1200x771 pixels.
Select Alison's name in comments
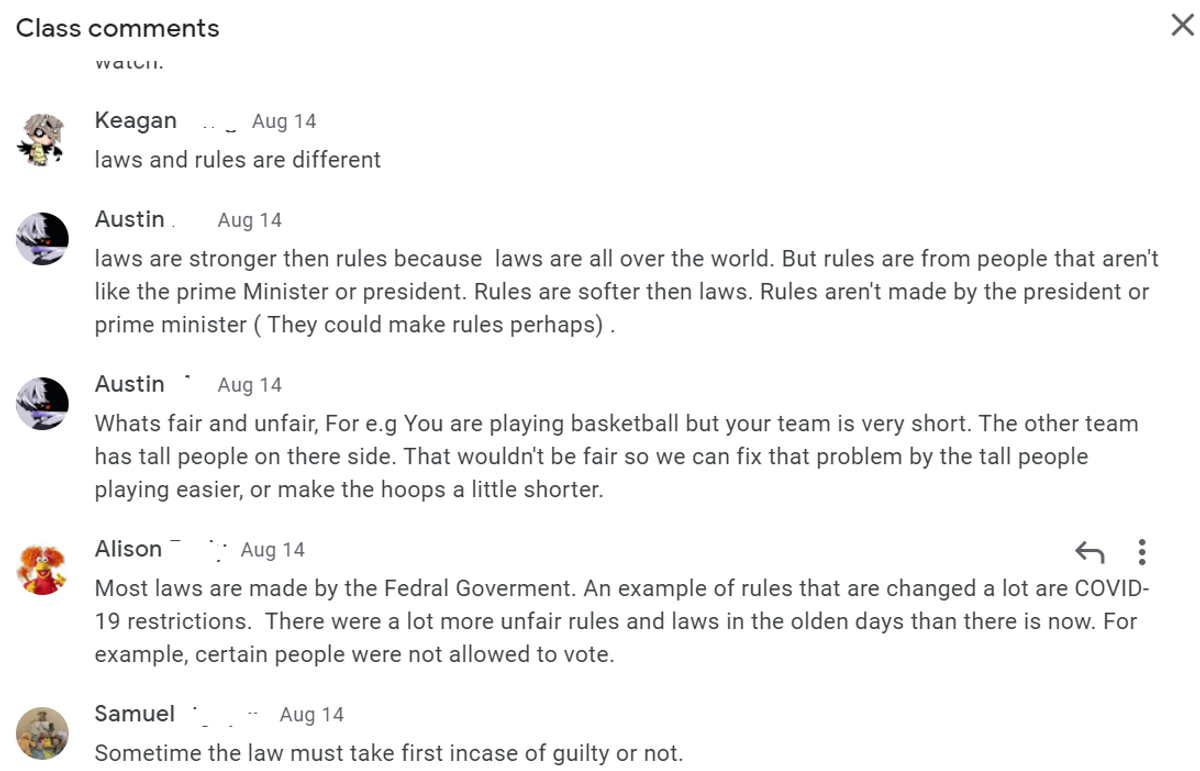128,549
